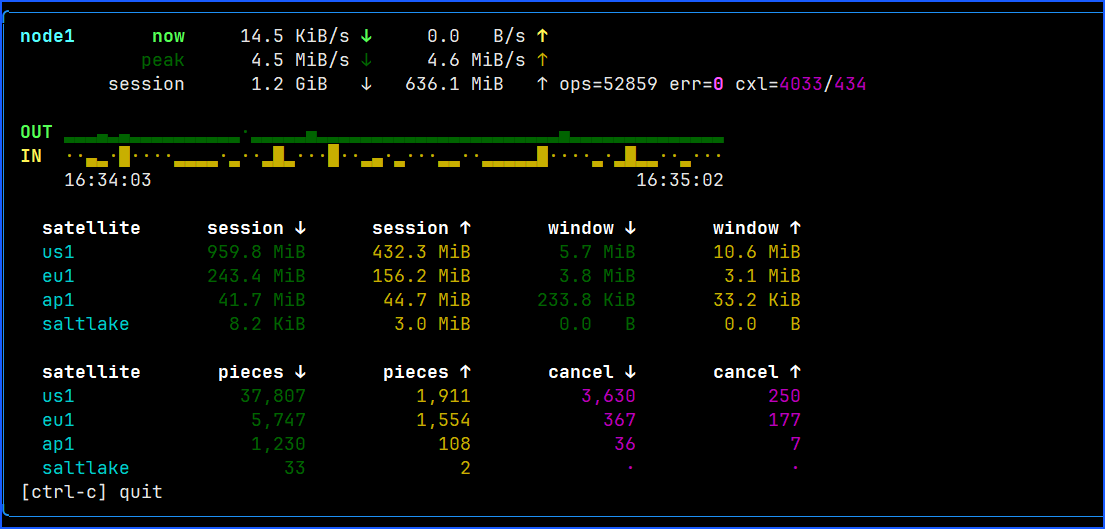Click the eu1 cancel count 177

[x=784, y=421]
